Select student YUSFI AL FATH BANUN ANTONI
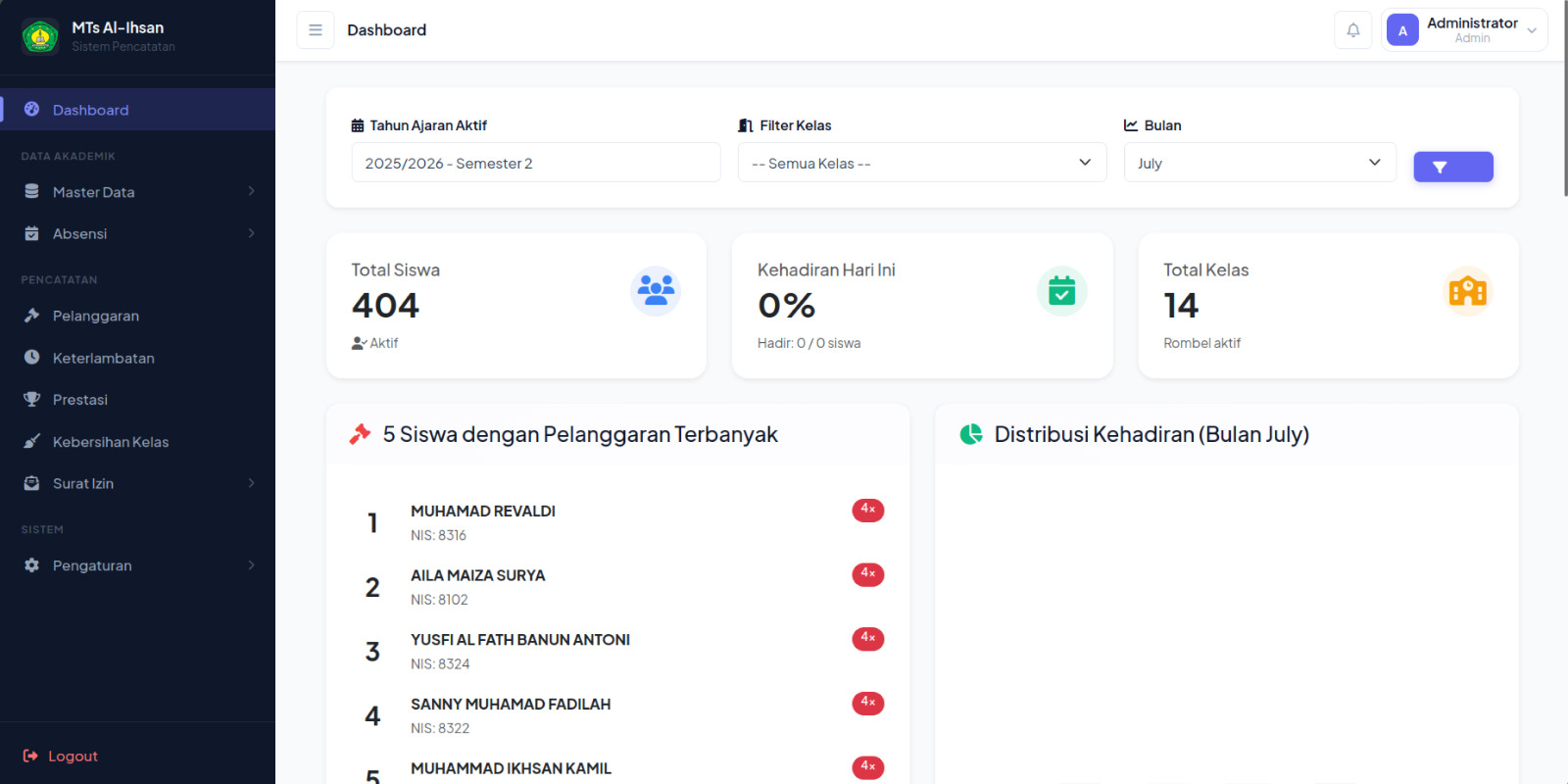The width and height of the screenshot is (1568, 784). click(x=520, y=640)
